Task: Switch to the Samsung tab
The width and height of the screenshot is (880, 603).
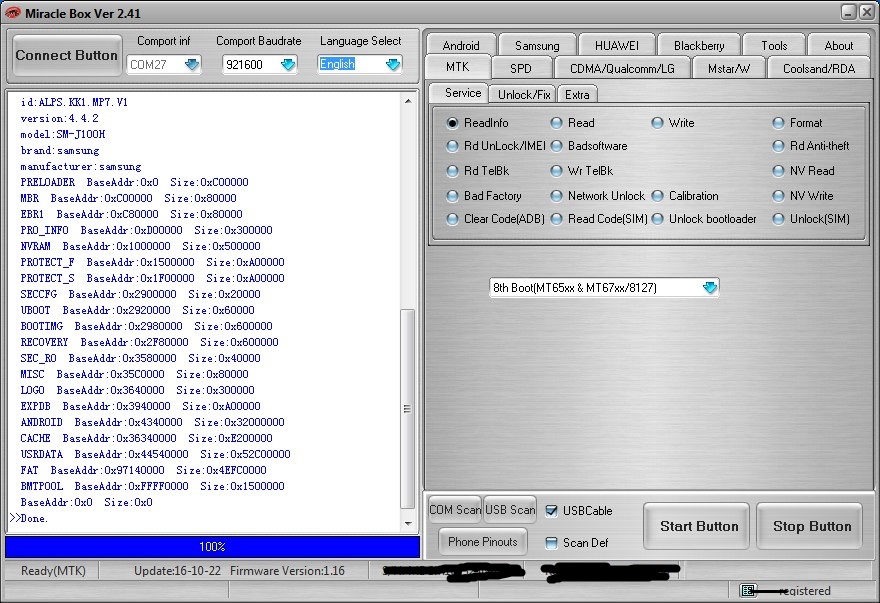Action: (537, 45)
